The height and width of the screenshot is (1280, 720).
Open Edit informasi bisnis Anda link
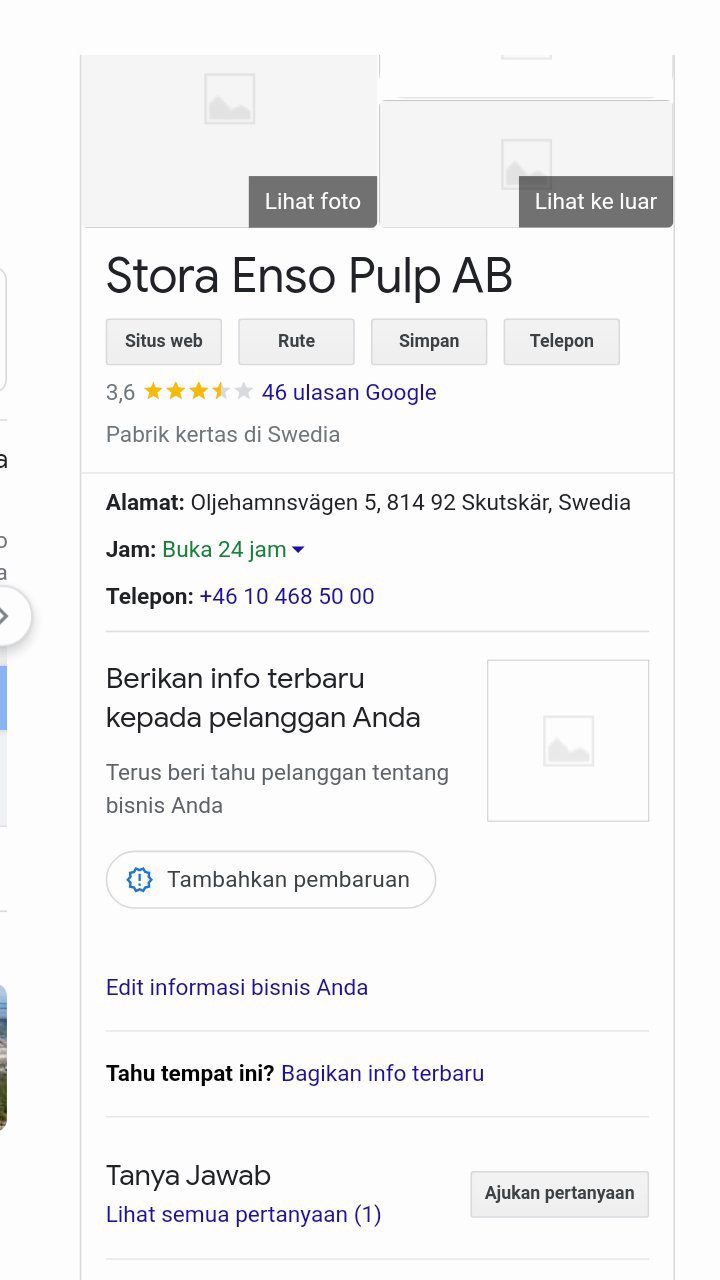[237, 987]
